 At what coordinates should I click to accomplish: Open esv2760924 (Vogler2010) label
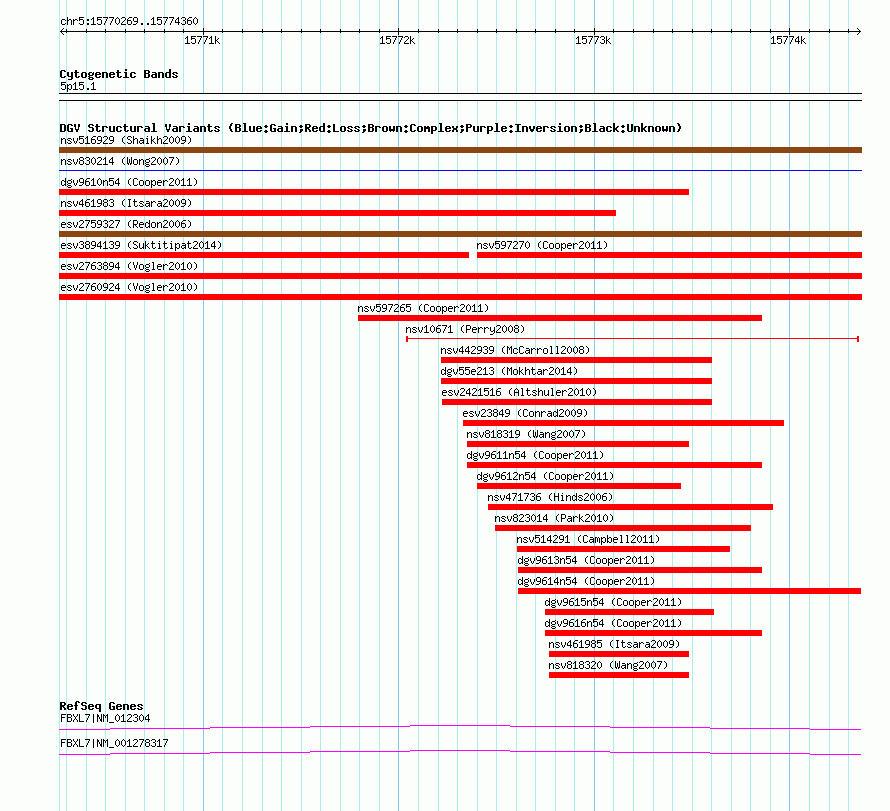[x=129, y=287]
